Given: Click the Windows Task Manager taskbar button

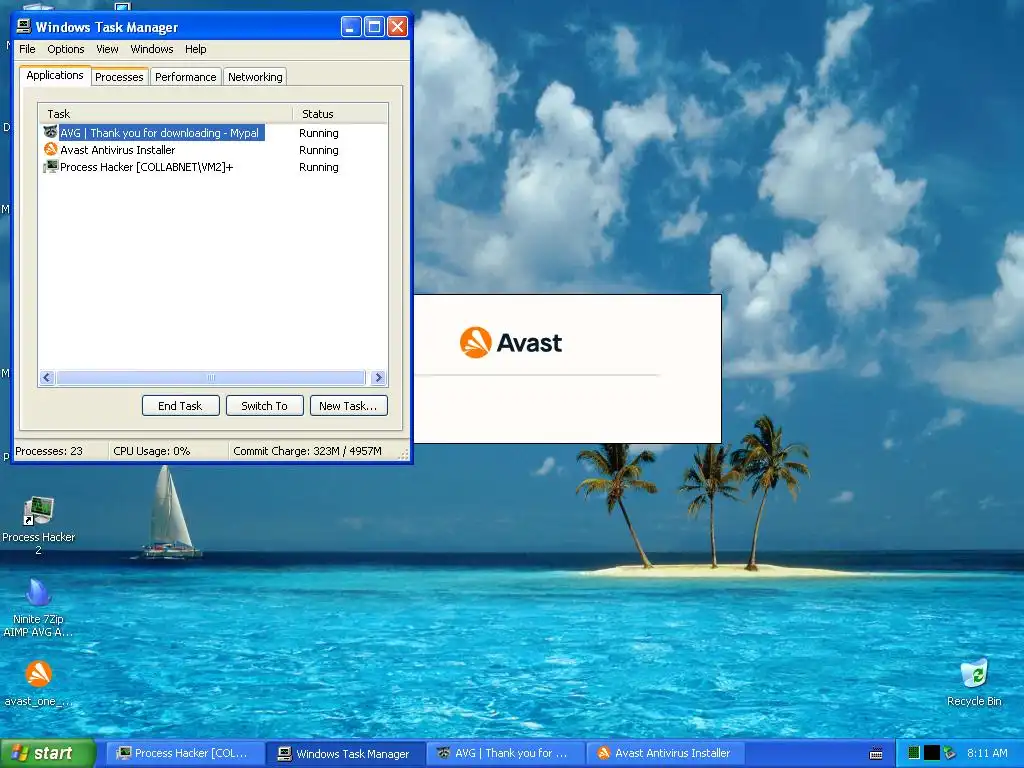Looking at the screenshot, I should click(x=345, y=753).
